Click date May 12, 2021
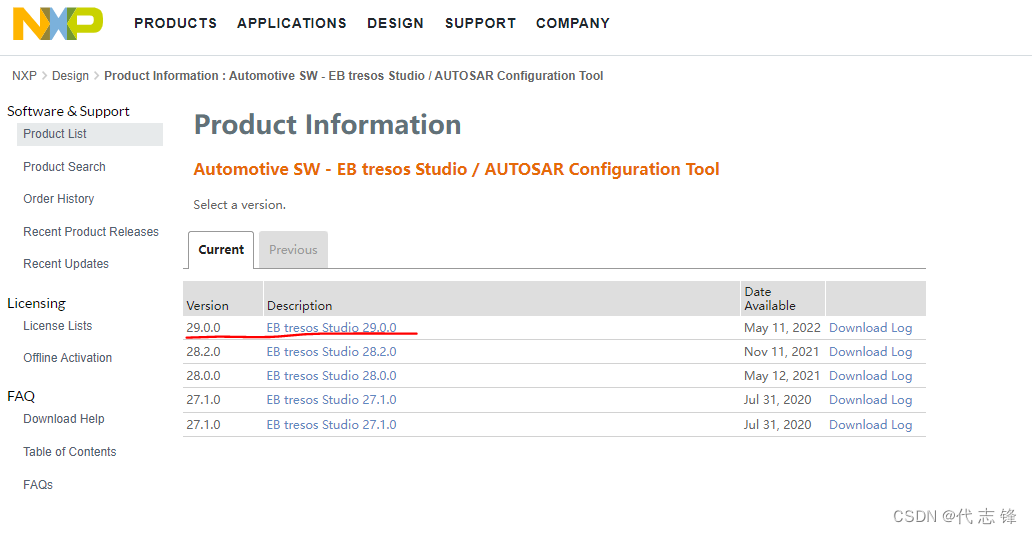Screen dimensions: 1032x534 coord(783,376)
